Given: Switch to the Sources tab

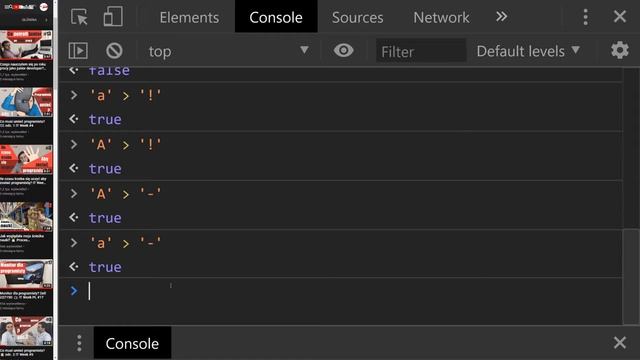Looking at the screenshot, I should 358,17.
